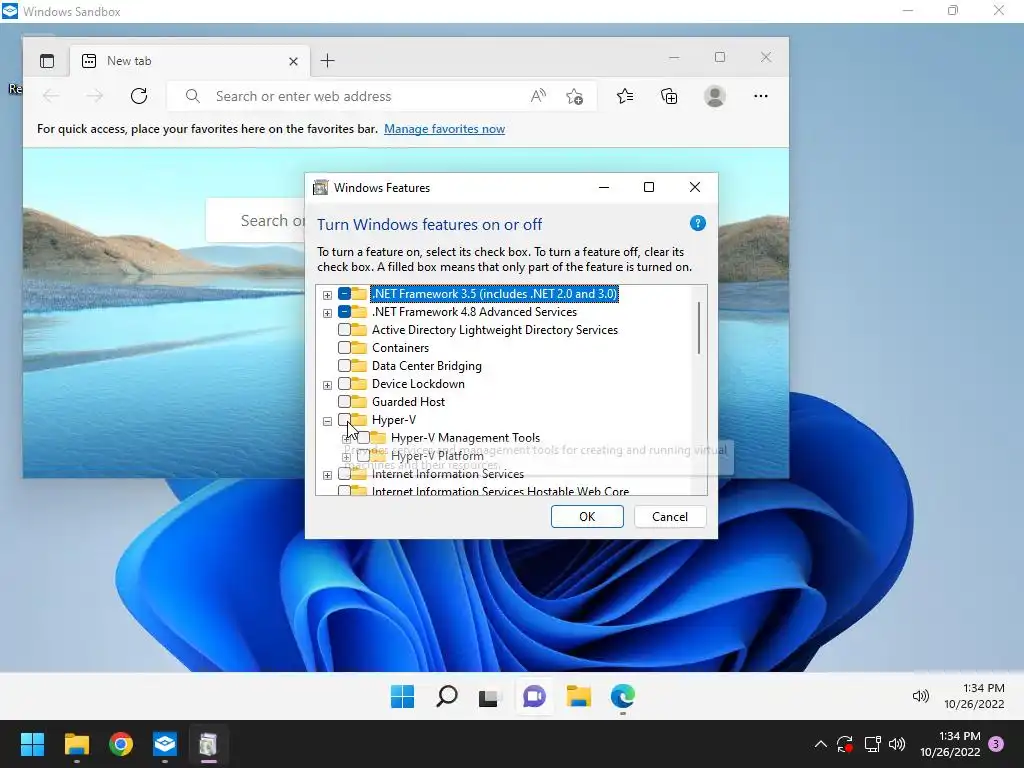Select Data Center Bridging feature label
The image size is (1024, 768).
426,366
